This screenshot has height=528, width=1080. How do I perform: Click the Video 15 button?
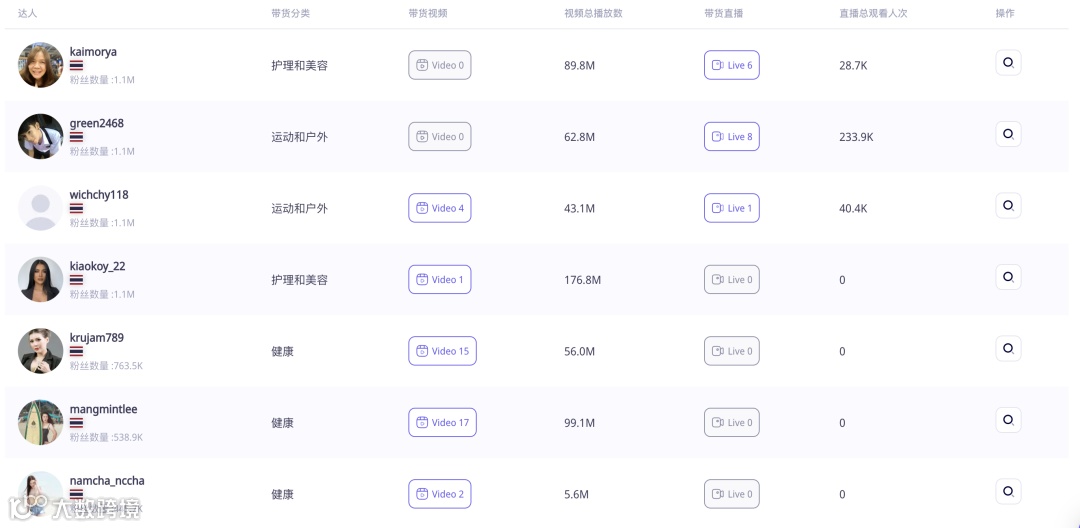[442, 351]
